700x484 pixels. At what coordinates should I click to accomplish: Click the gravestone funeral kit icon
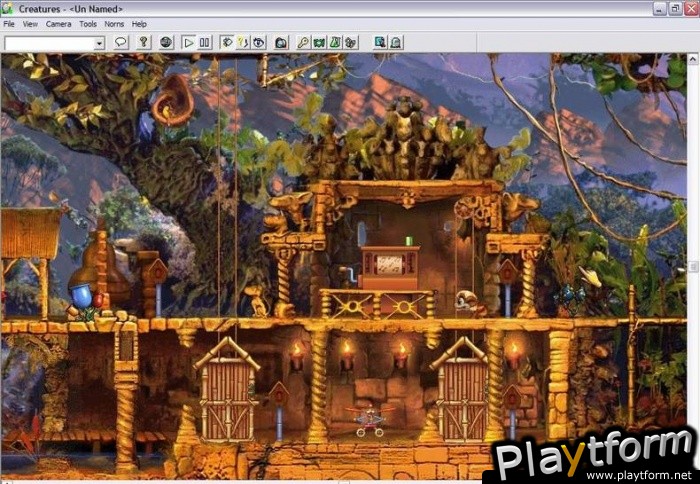click(x=396, y=43)
